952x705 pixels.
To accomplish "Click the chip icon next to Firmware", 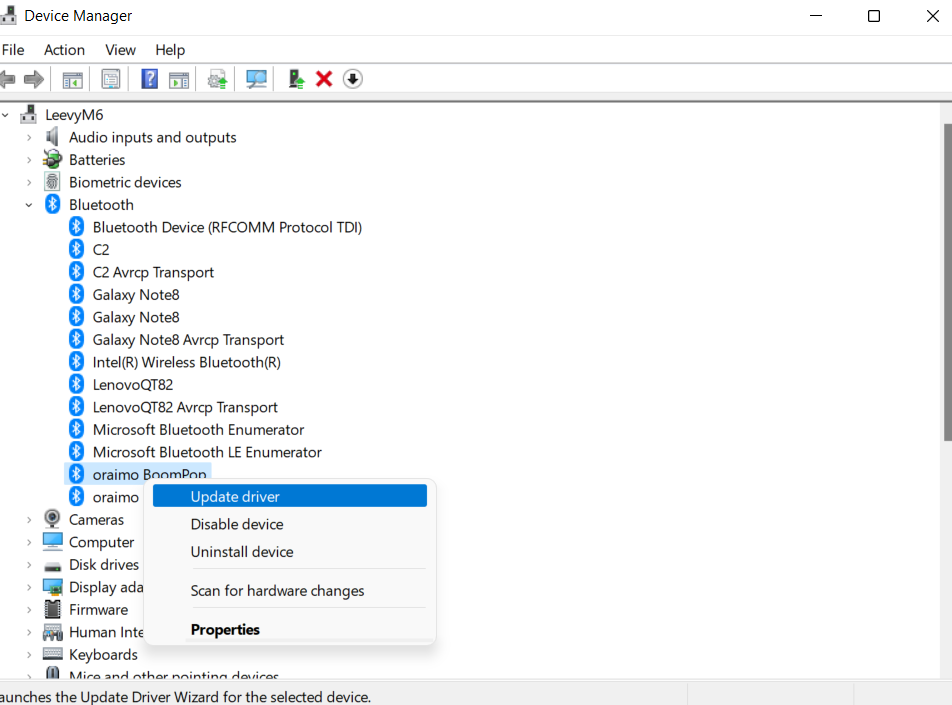I will [53, 609].
